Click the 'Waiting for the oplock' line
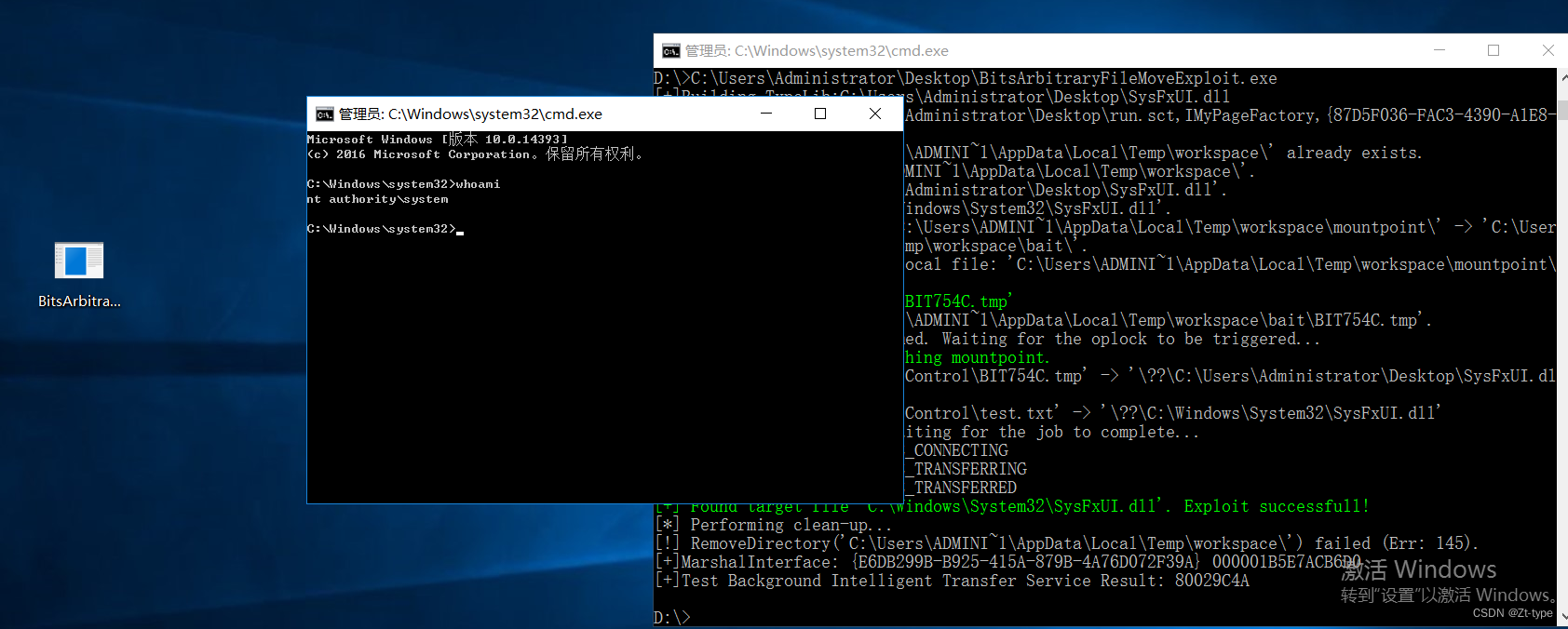Viewport: 1568px width, 629px height. coord(1112,339)
